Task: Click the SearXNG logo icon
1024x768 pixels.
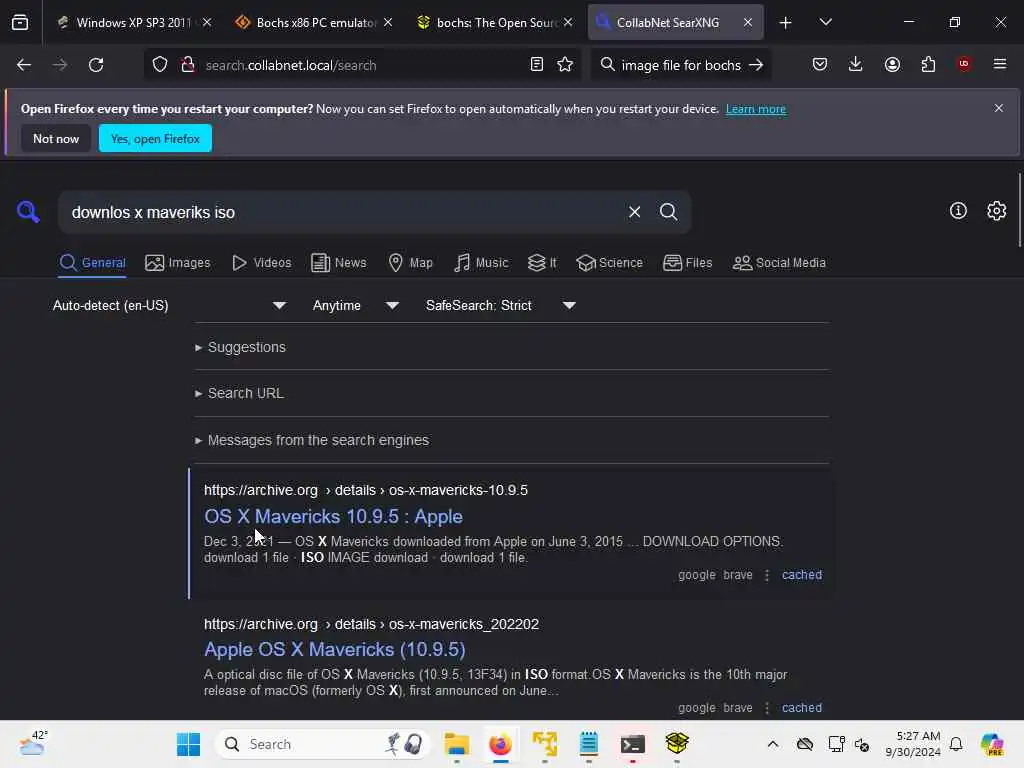Action: 28,212
